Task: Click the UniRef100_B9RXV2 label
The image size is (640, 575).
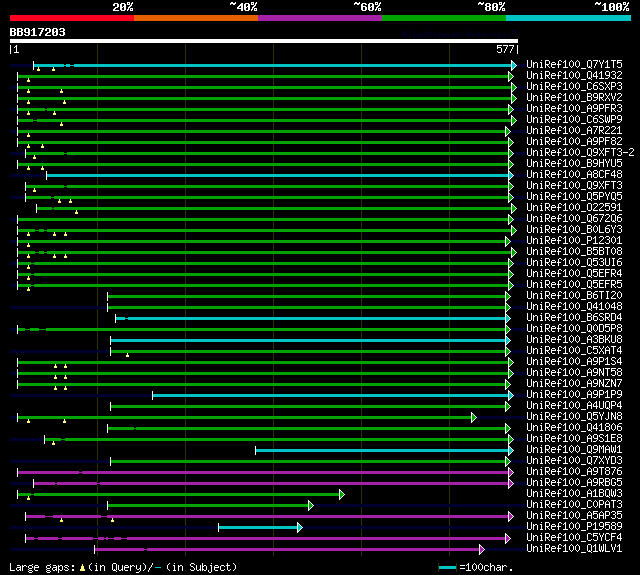Action: click(574, 98)
